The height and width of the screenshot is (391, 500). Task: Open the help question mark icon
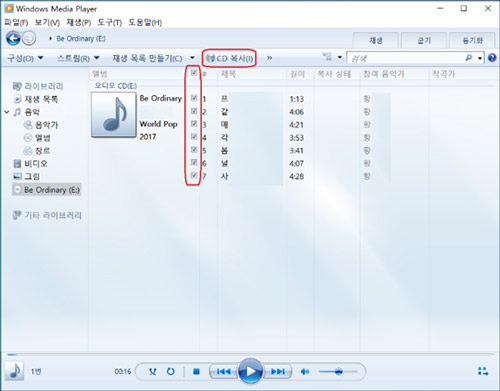pyautogui.click(x=492, y=58)
